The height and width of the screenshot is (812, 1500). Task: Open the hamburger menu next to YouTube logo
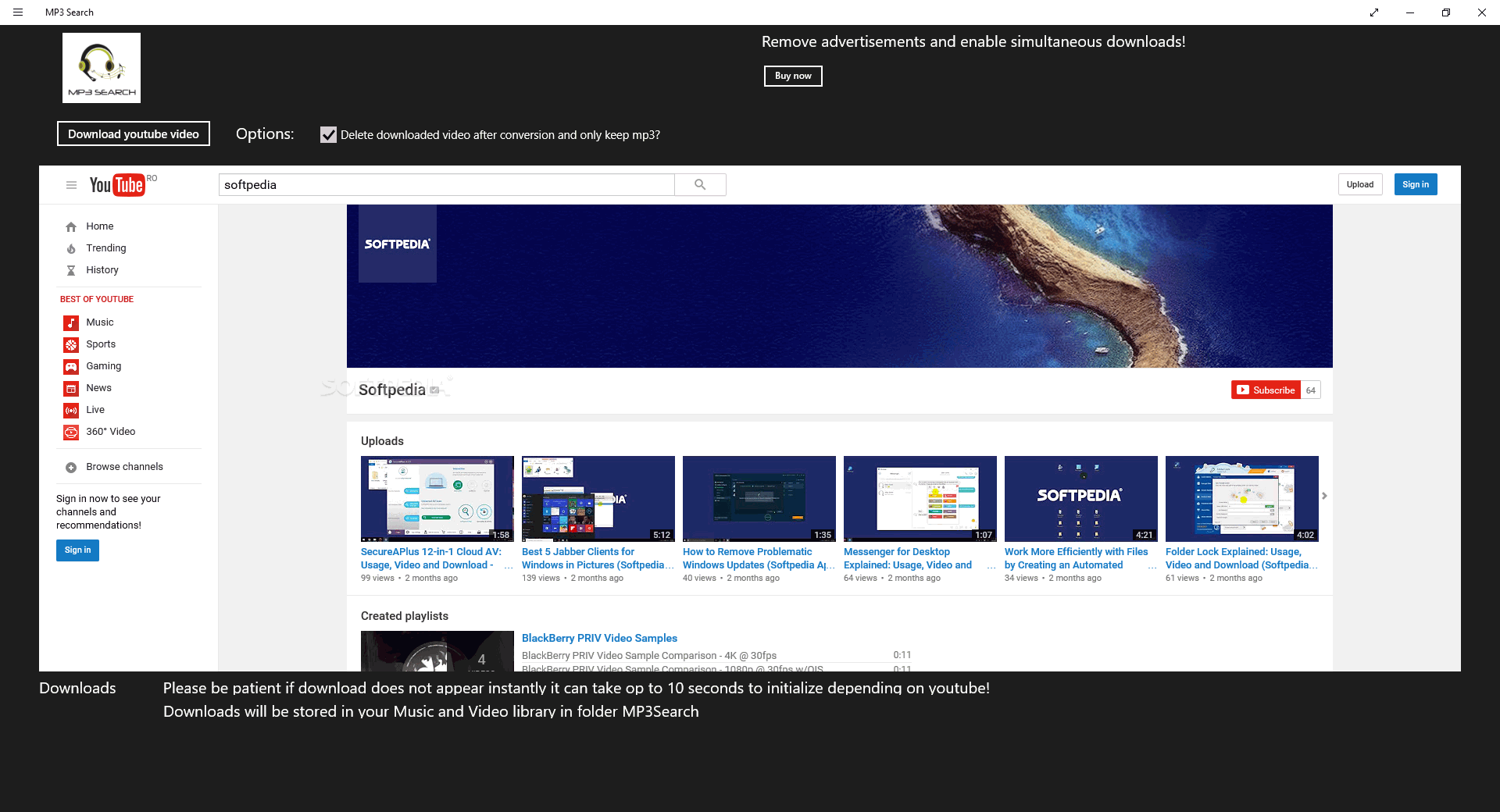(x=71, y=185)
